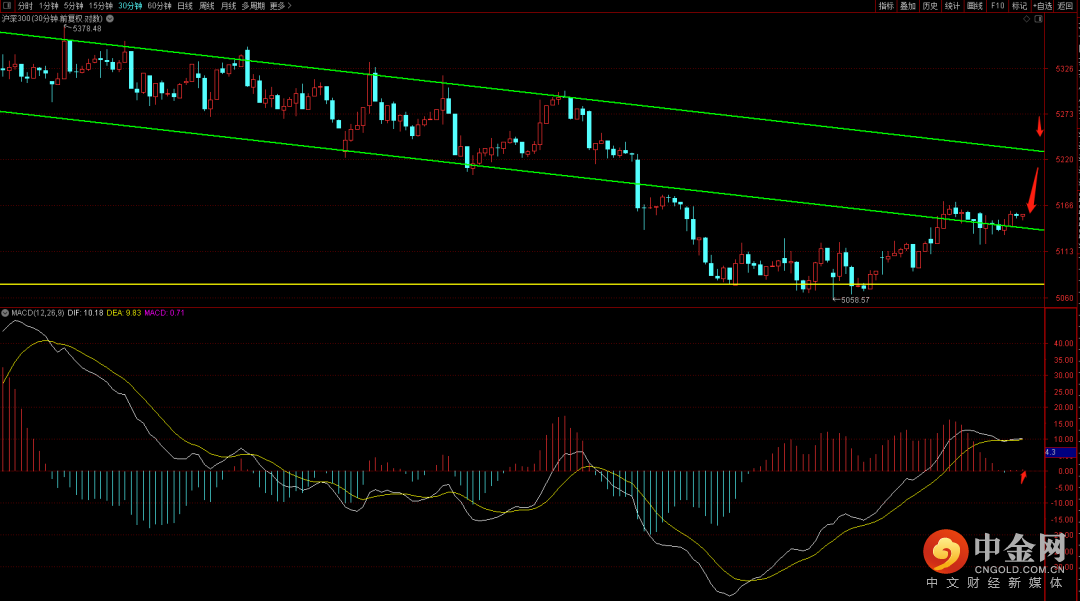Select the 30分钟 period tab
This screenshot has height=601, width=1080.
pos(130,6)
